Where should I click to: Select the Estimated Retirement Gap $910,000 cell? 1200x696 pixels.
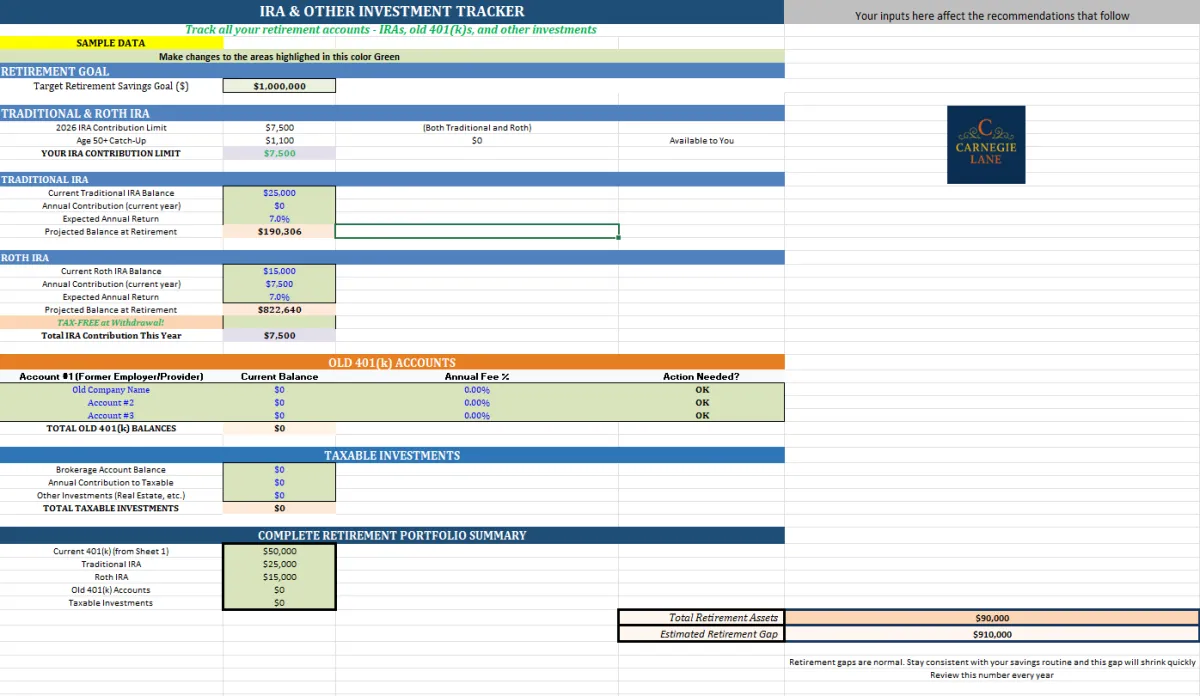992,634
